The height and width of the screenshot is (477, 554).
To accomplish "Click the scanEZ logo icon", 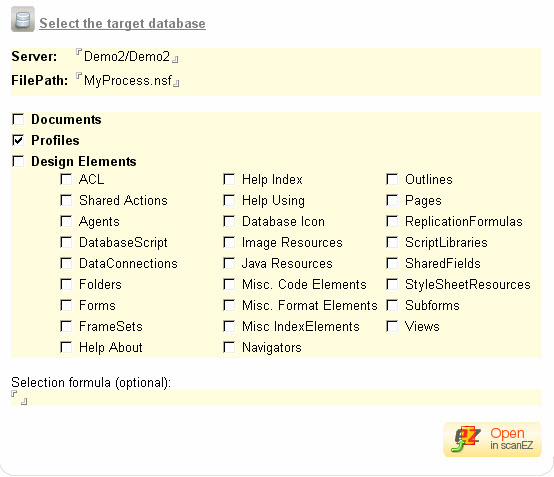I will pyautogui.click(x=465, y=439).
